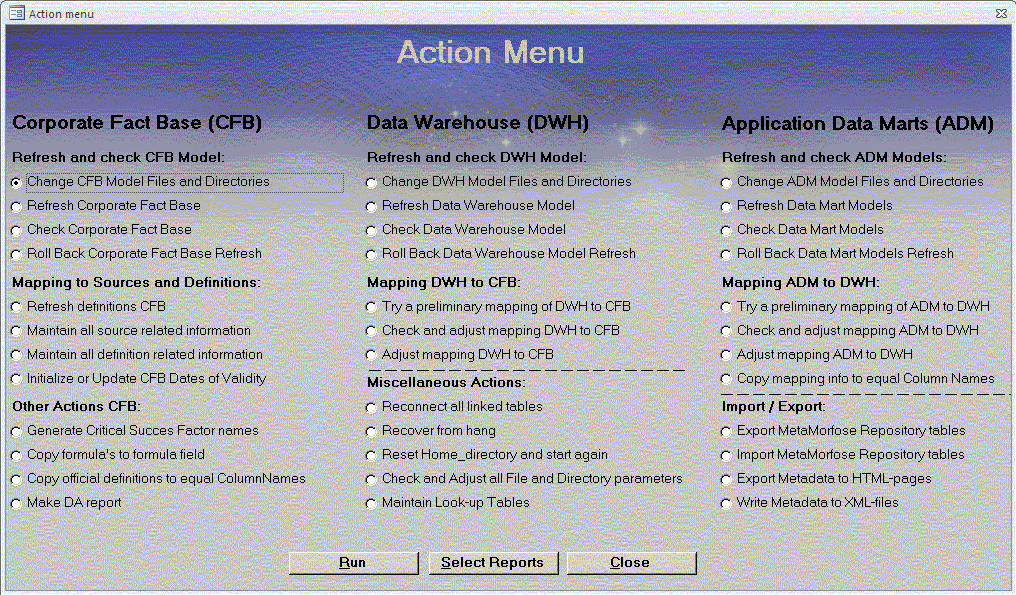
Task: Choose Refresh Data Mart Models
Action: 726,207
